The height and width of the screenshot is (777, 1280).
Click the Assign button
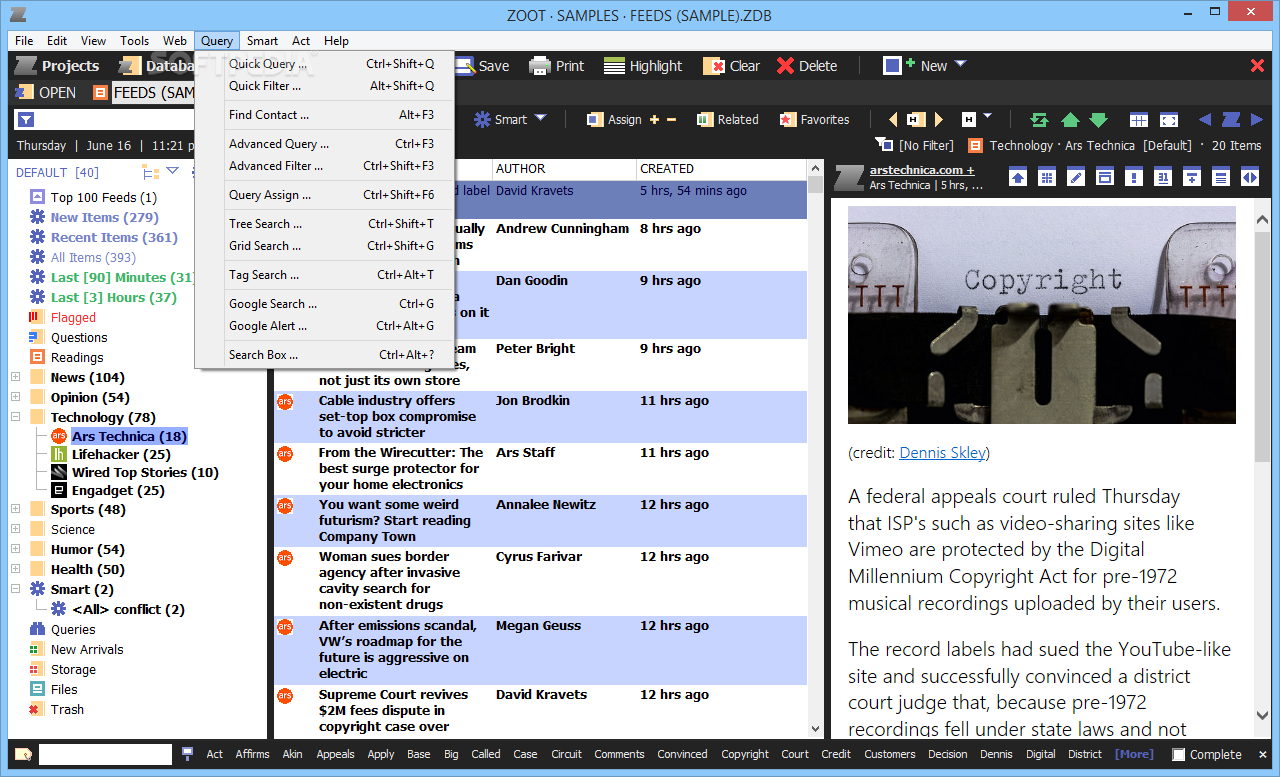615,119
